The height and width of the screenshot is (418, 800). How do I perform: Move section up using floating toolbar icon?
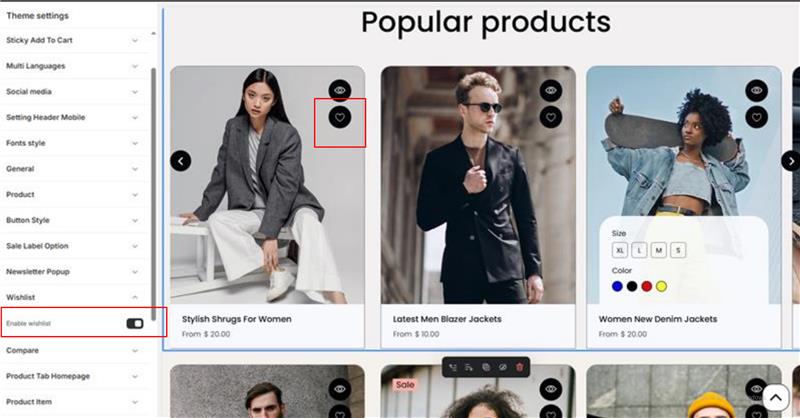453,367
